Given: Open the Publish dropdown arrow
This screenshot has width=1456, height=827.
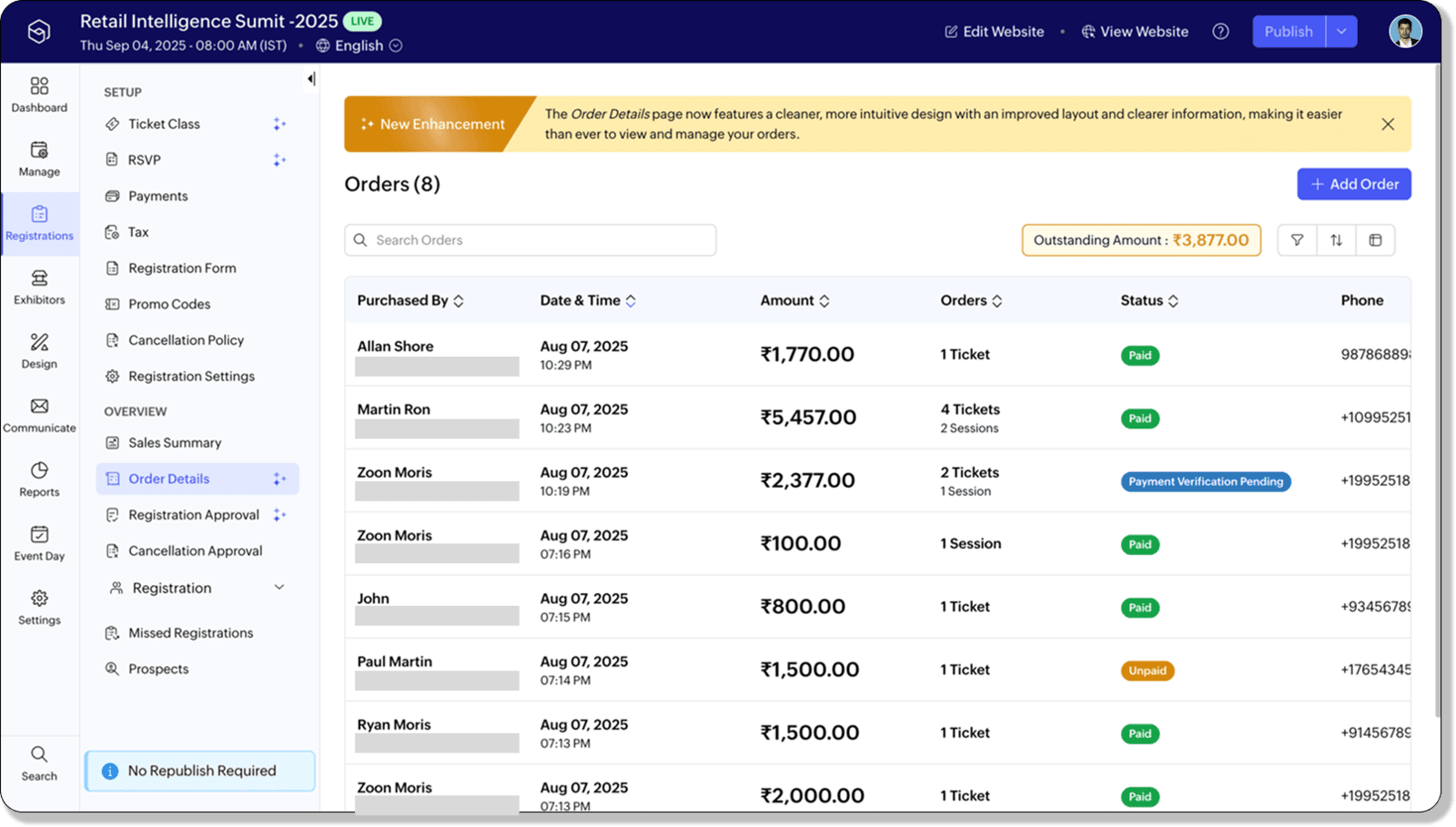Looking at the screenshot, I should pyautogui.click(x=1341, y=32).
